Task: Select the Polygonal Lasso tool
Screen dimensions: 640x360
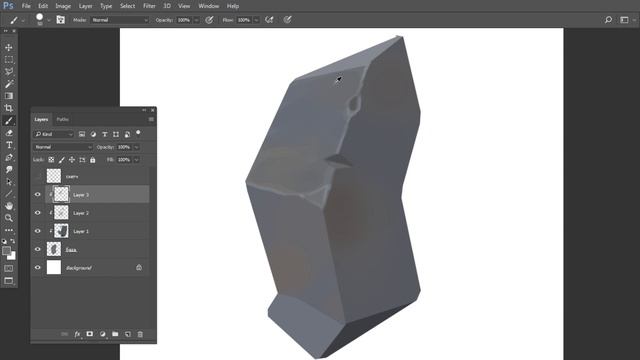Action: pos(9,72)
